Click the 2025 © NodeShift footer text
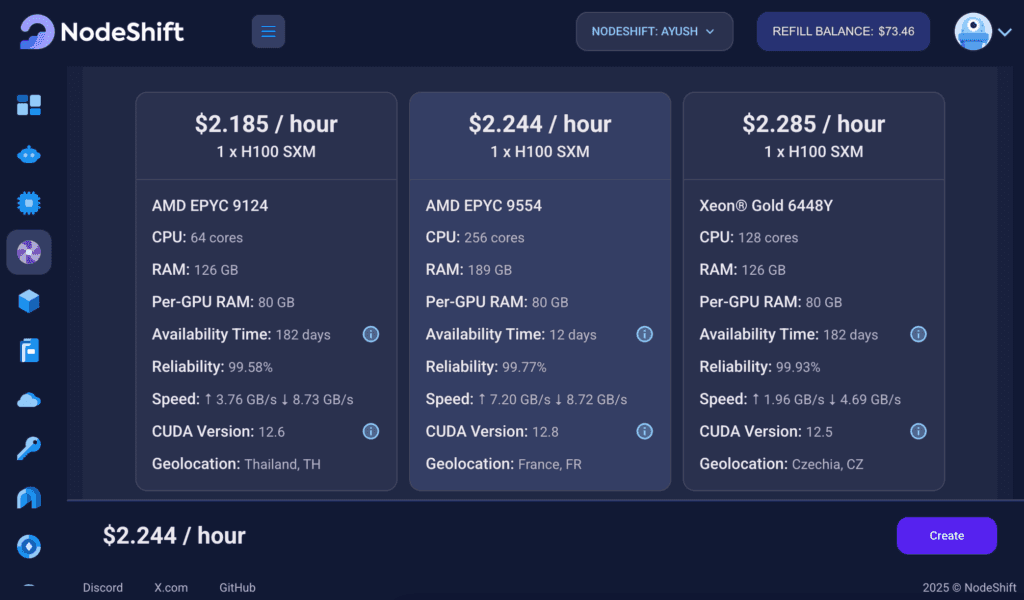 click(969, 588)
